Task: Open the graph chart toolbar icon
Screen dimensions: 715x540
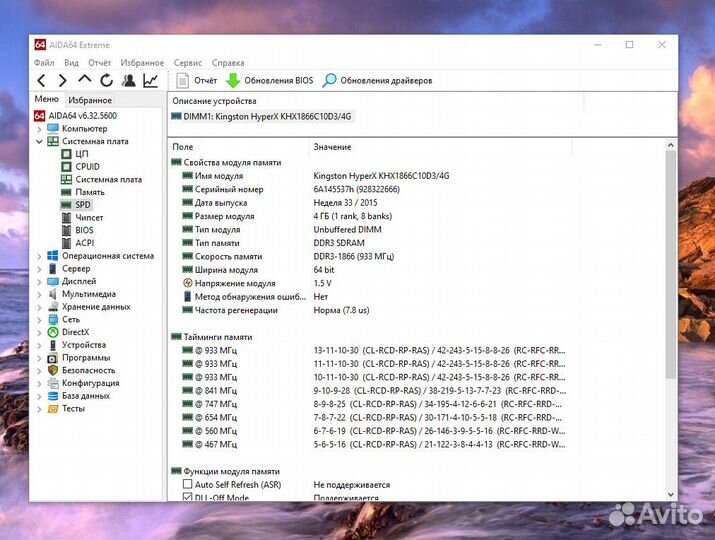Action: [x=150, y=80]
